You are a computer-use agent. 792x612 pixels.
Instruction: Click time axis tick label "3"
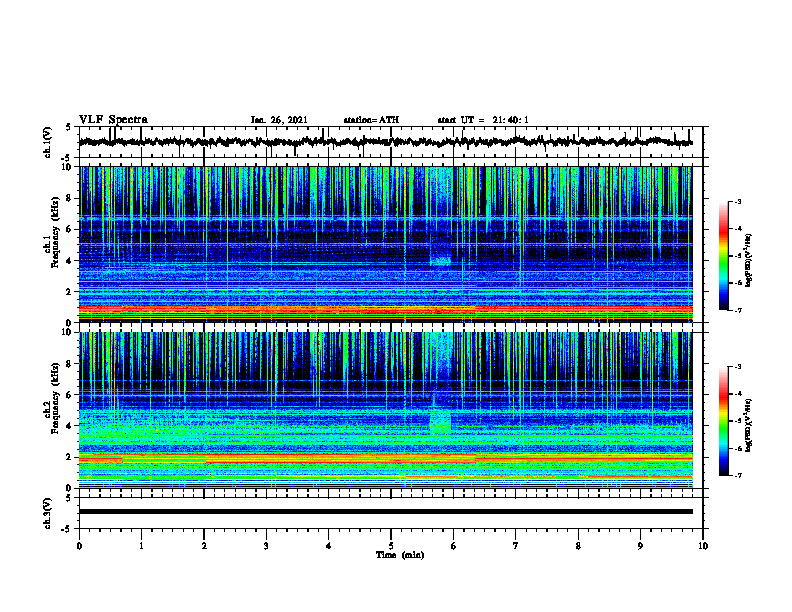tap(266, 546)
